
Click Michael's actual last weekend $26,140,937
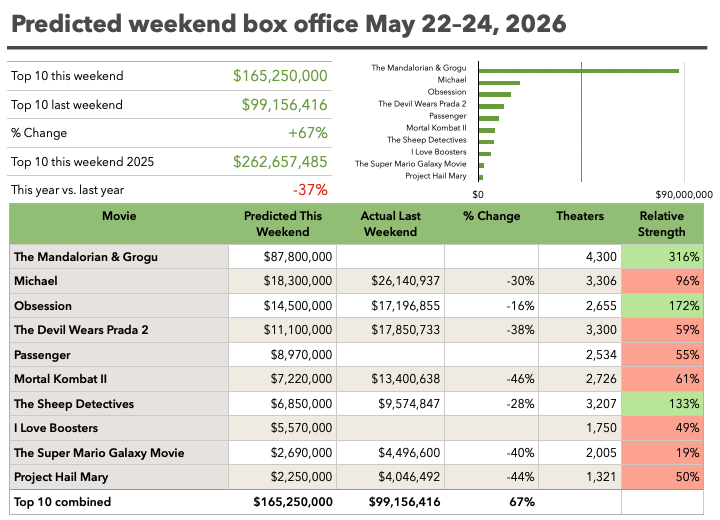405,281
